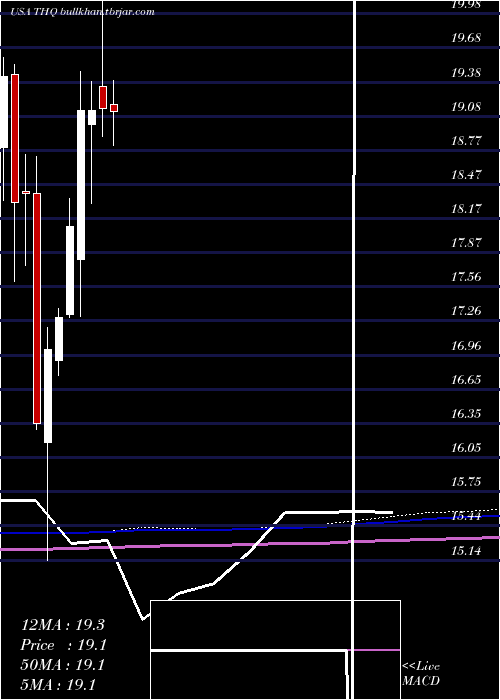The height and width of the screenshot is (700, 500).
Task: Click the 16.65 price axis label
Action: [x=466, y=379]
